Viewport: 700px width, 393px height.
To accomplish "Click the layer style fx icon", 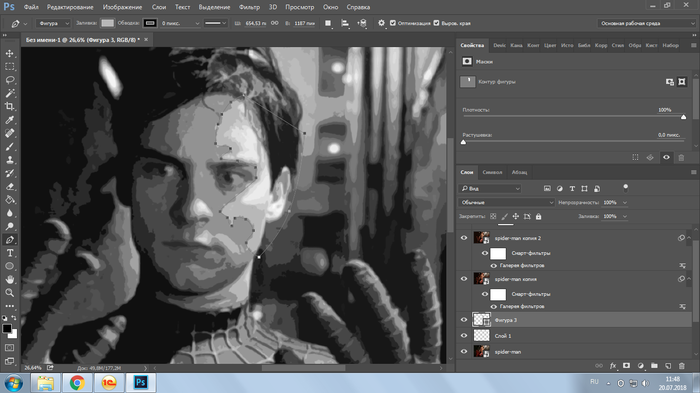I will click(613, 366).
